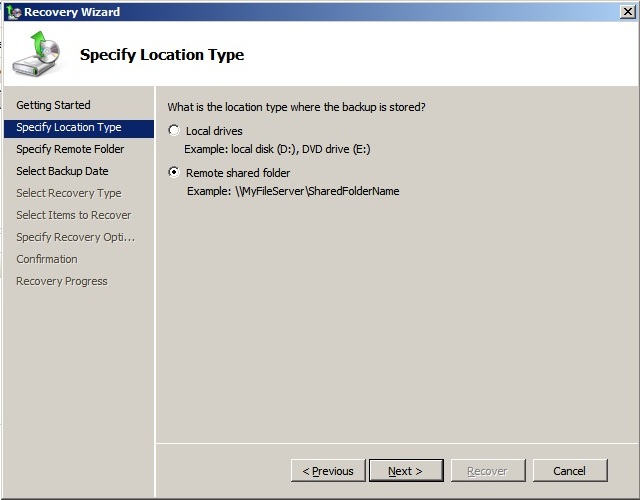Click the Confirmation step in sidebar
This screenshot has width=640, height=500.
pyautogui.click(x=47, y=259)
